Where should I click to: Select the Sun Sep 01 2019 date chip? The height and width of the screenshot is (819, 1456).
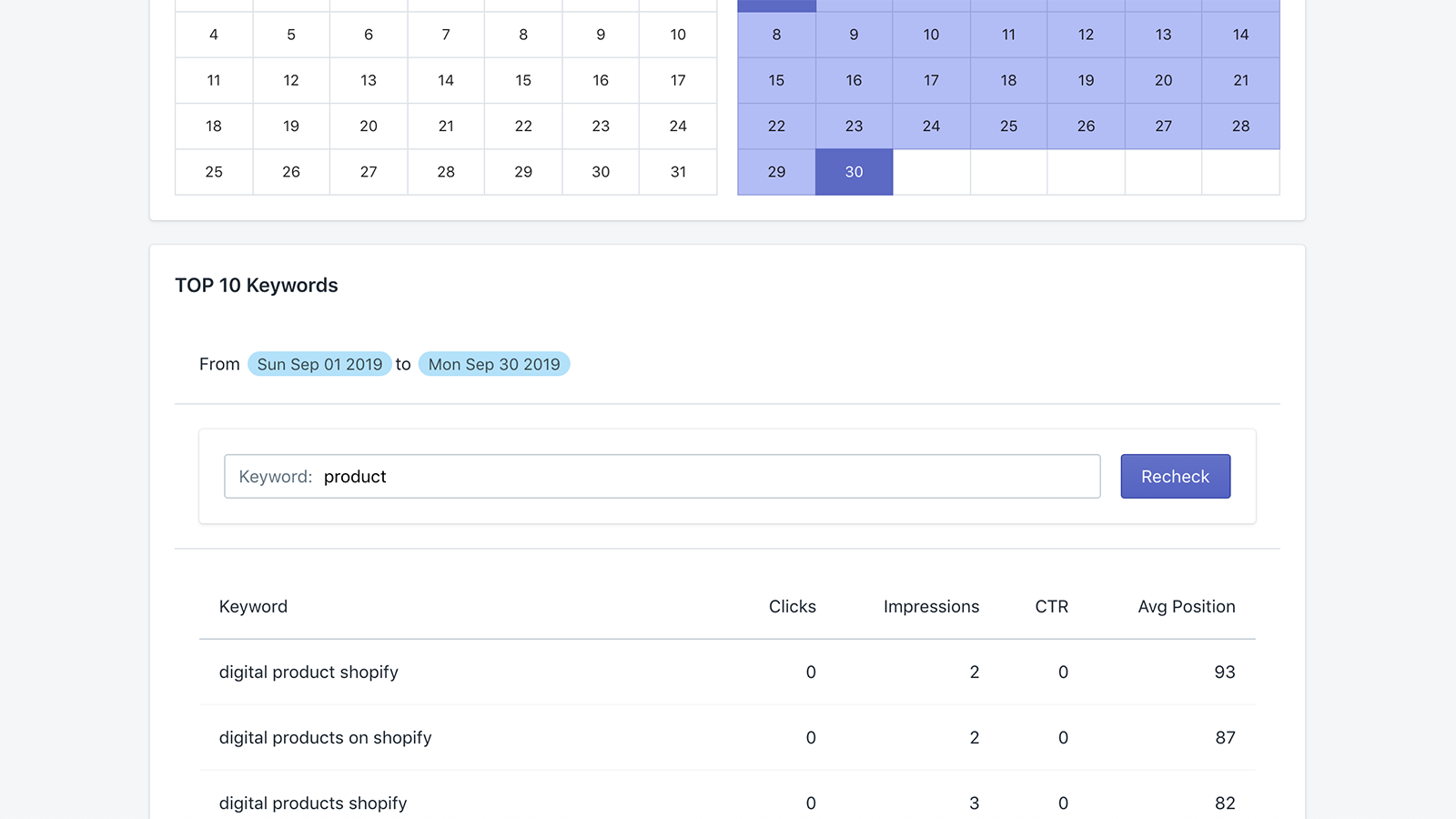coord(319,364)
